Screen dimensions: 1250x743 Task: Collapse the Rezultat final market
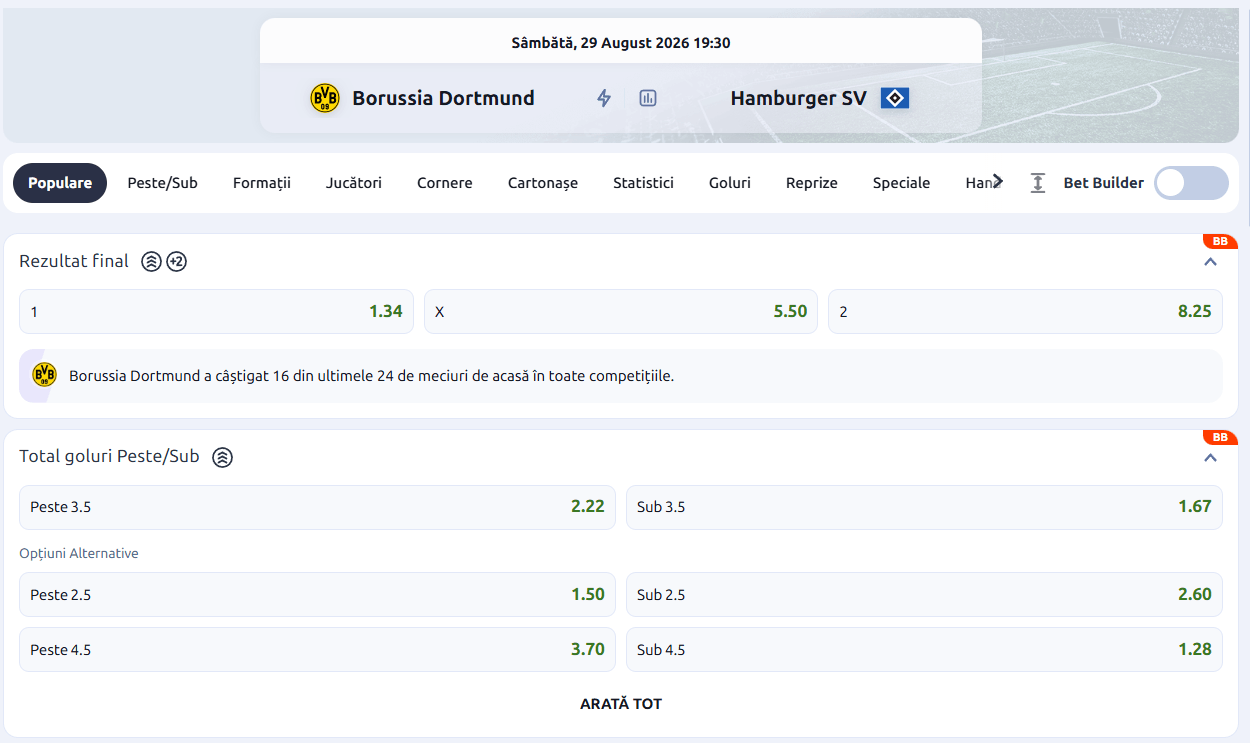pos(1211,262)
